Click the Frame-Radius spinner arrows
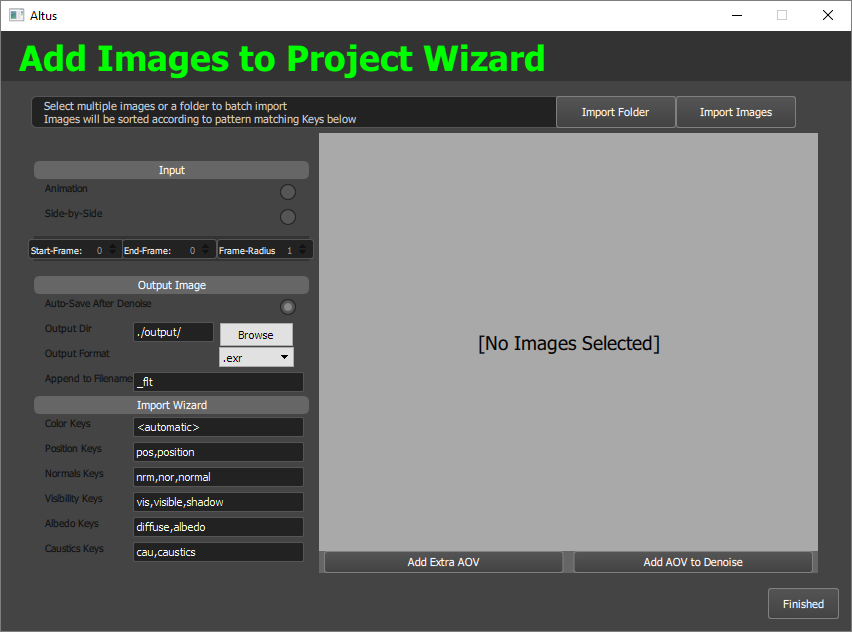 (303, 249)
